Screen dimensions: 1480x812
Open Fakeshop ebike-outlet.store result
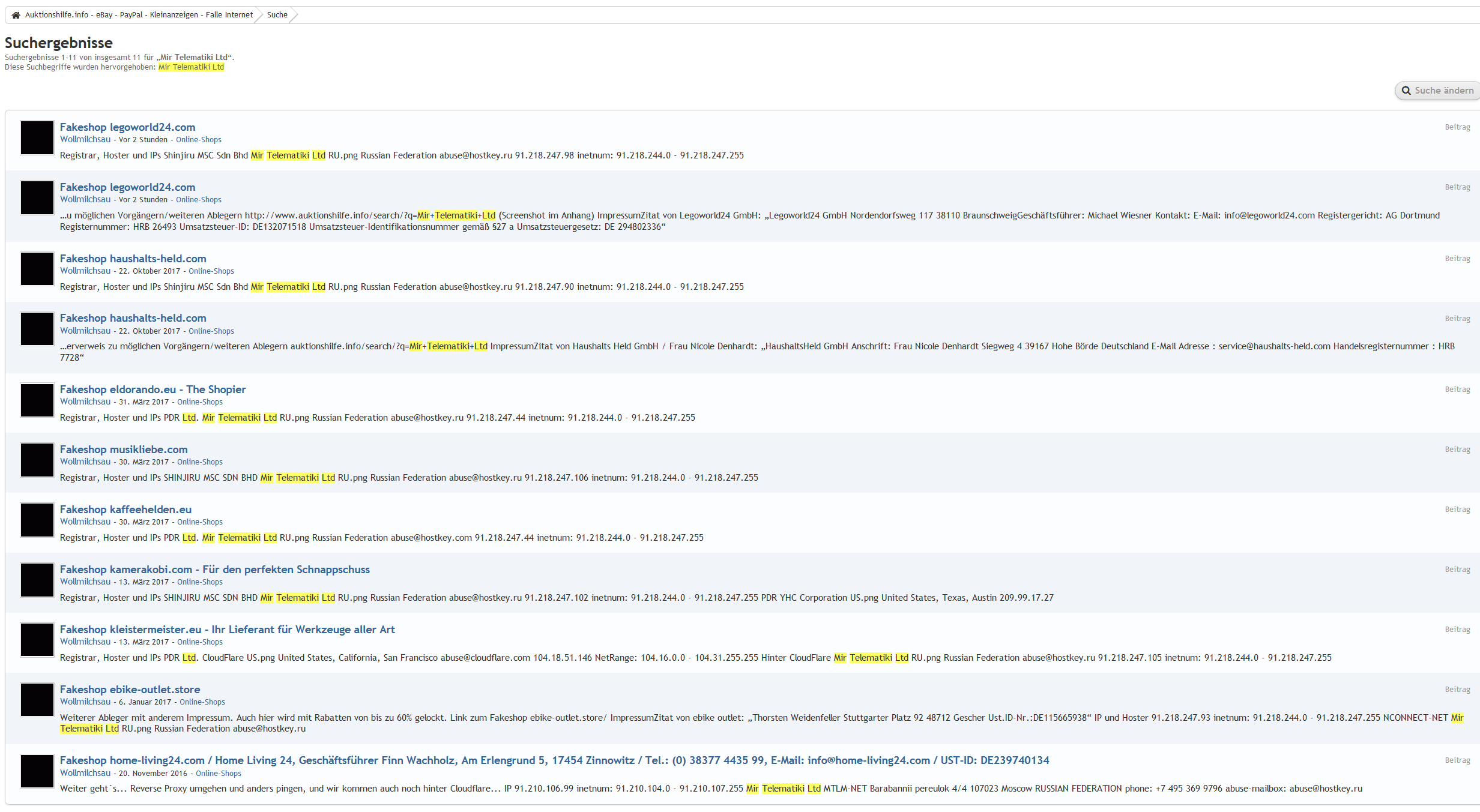click(x=130, y=690)
